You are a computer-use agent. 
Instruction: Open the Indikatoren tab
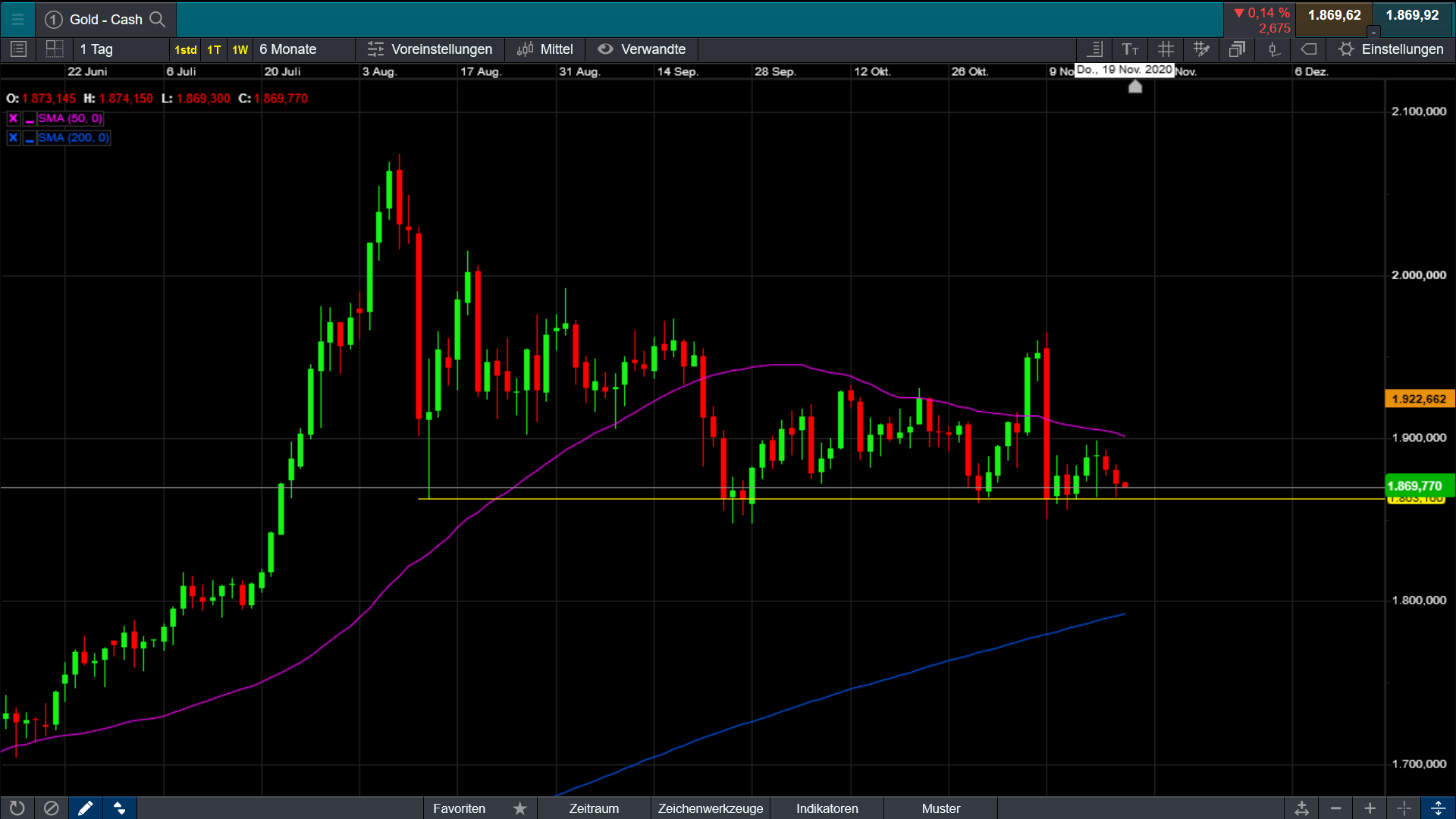click(x=827, y=808)
